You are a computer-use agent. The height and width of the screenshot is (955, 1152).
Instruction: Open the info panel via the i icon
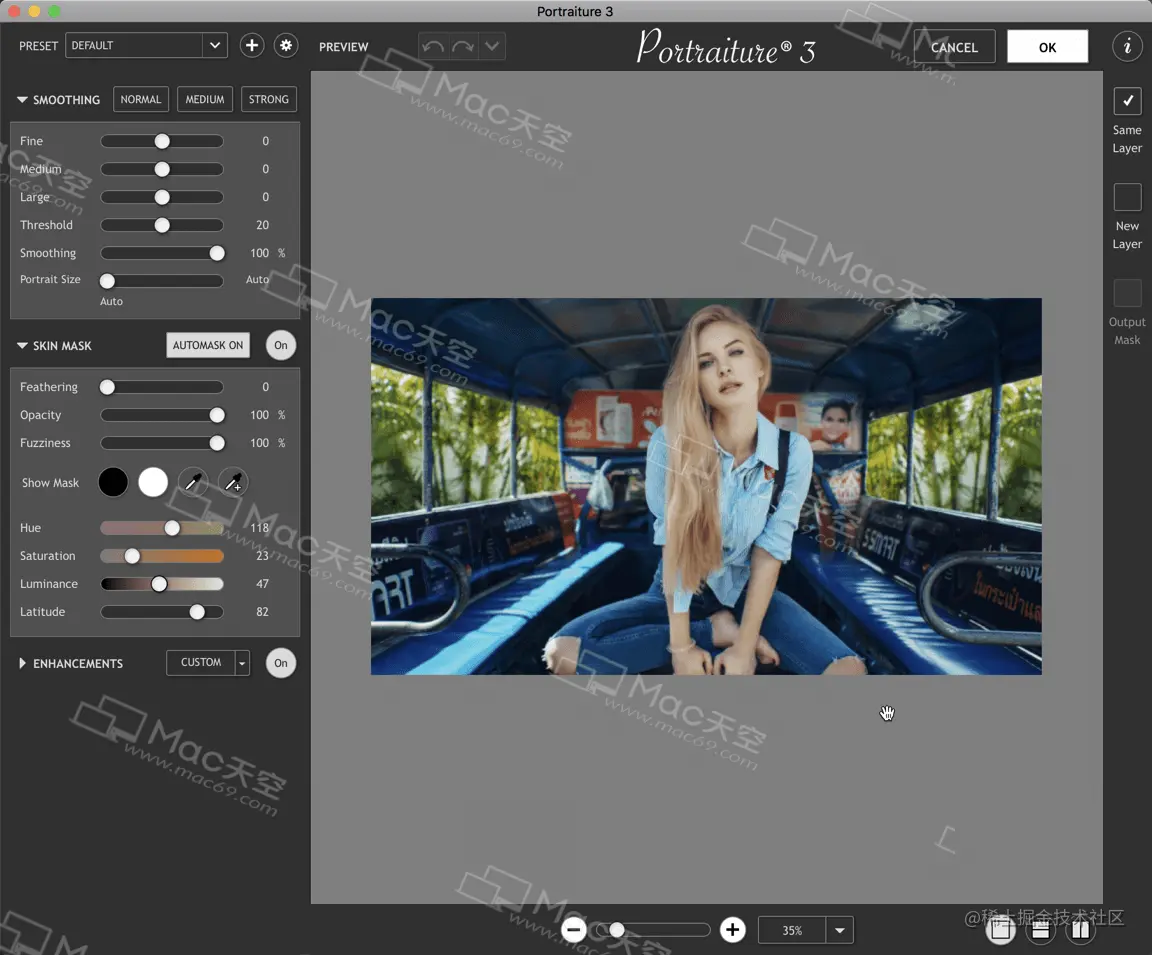pyautogui.click(x=1127, y=46)
